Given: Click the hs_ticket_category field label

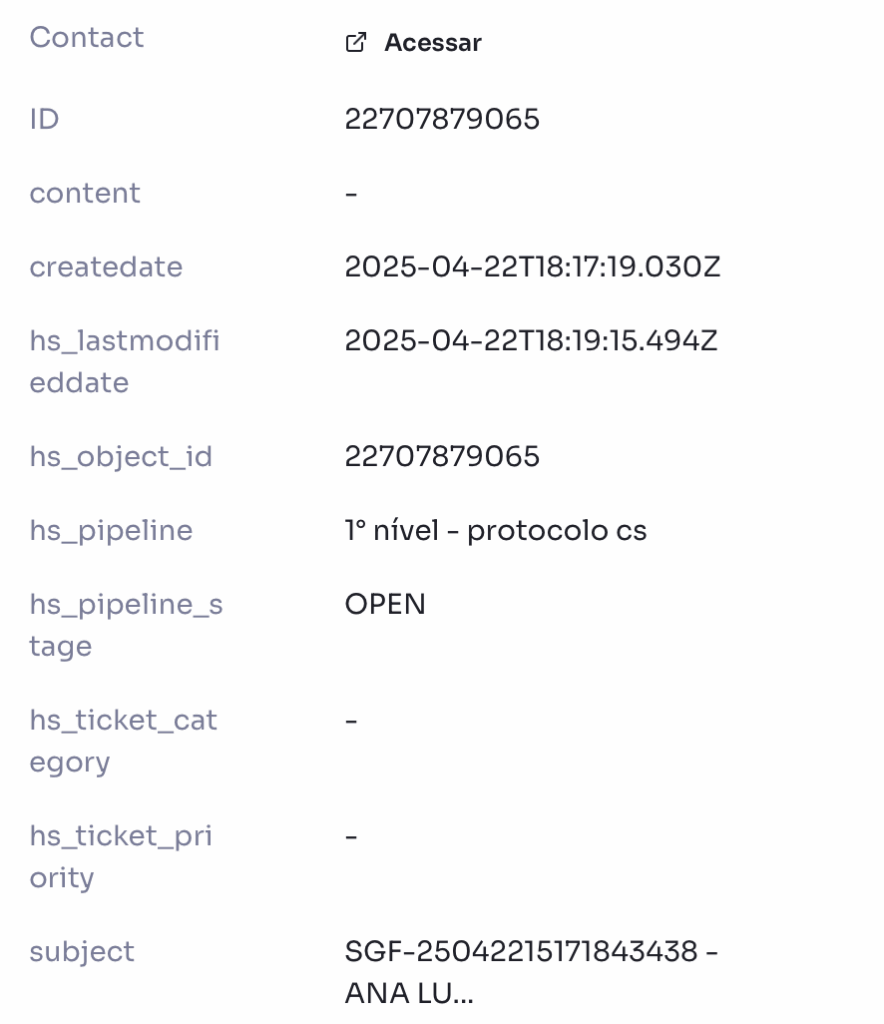Looking at the screenshot, I should 123,741.
